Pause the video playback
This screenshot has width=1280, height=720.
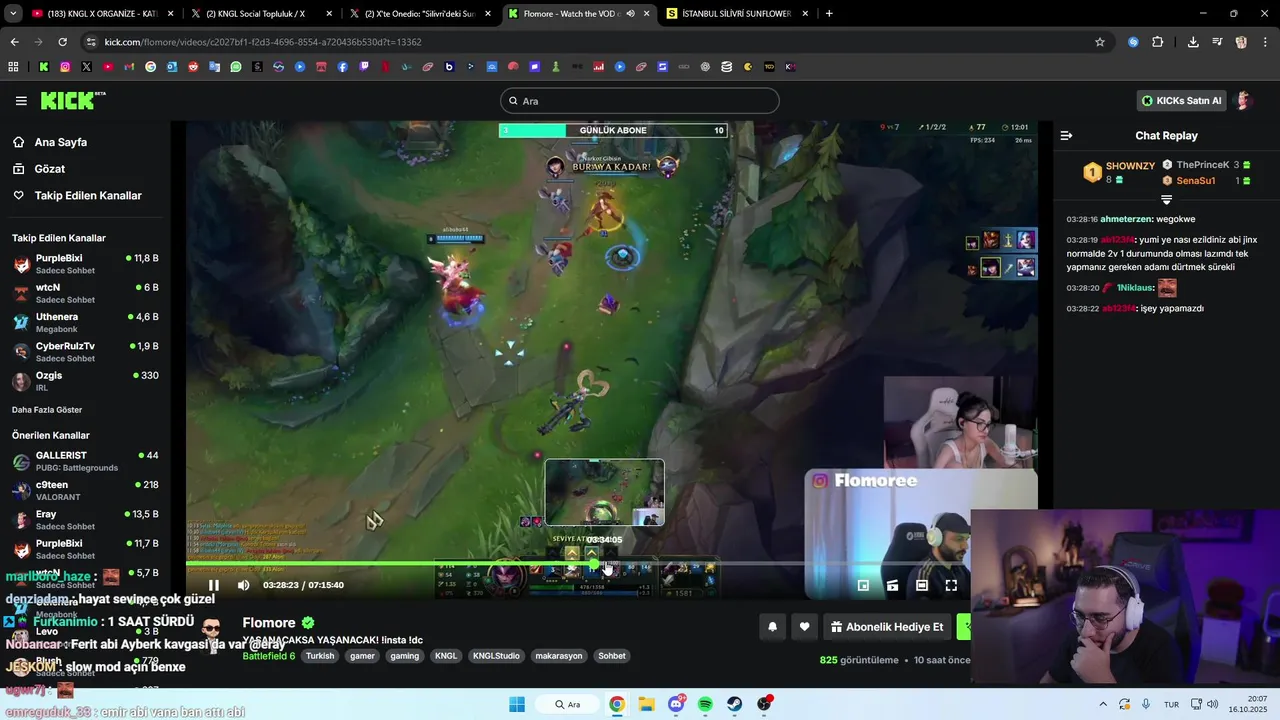(213, 585)
